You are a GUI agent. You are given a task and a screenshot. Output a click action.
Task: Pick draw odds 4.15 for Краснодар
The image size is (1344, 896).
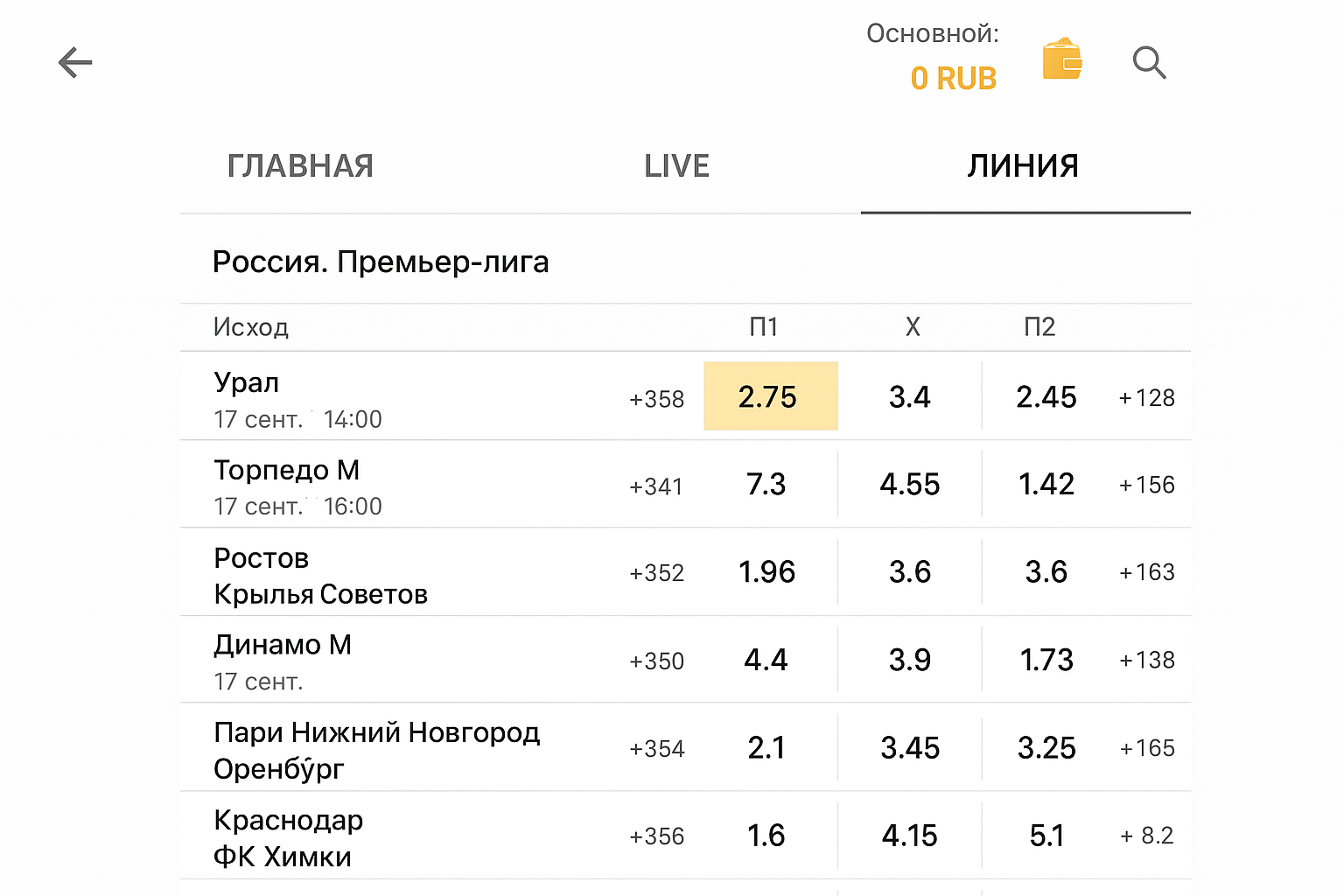(910, 836)
